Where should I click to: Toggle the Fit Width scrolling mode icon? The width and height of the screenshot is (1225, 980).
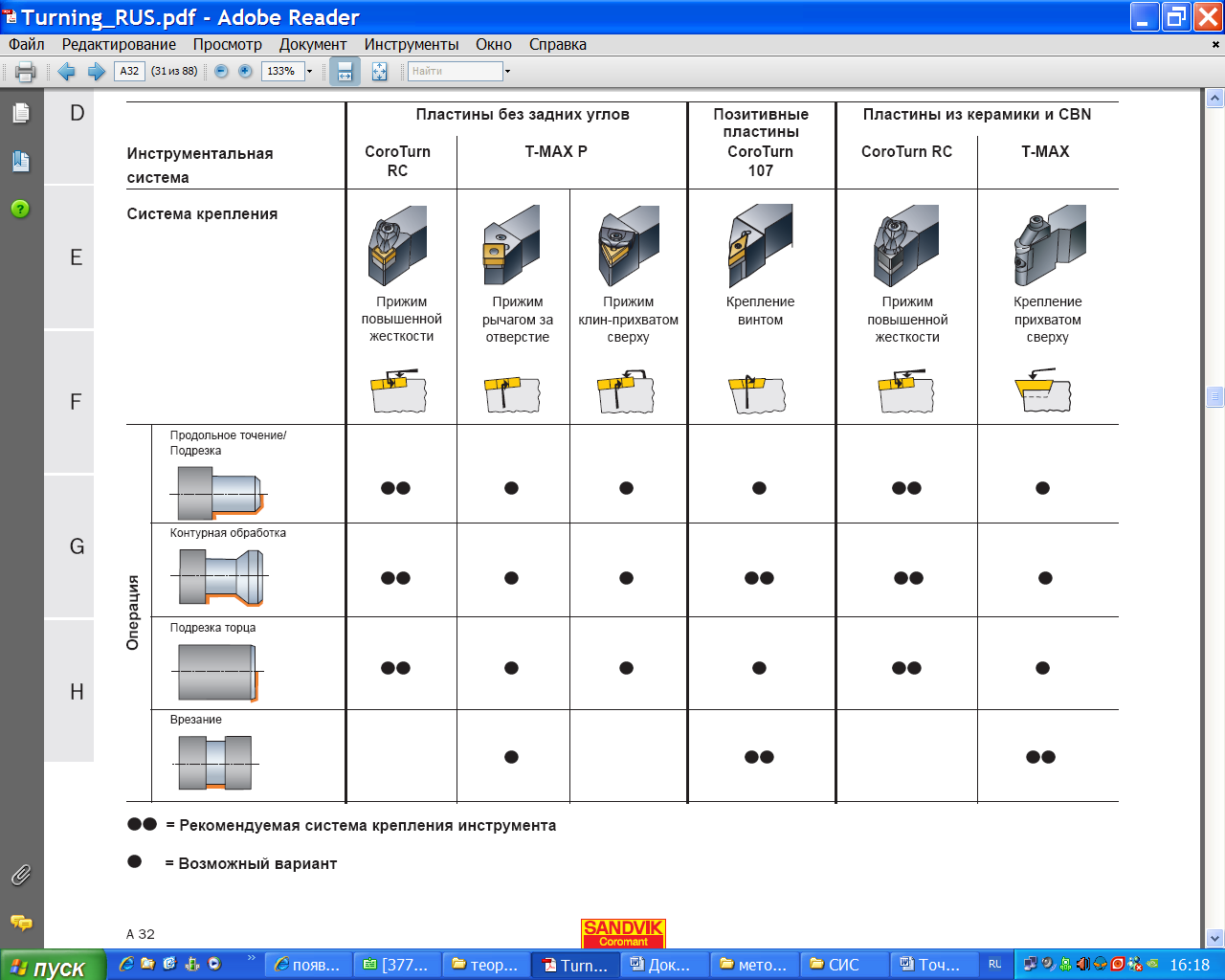point(345,71)
